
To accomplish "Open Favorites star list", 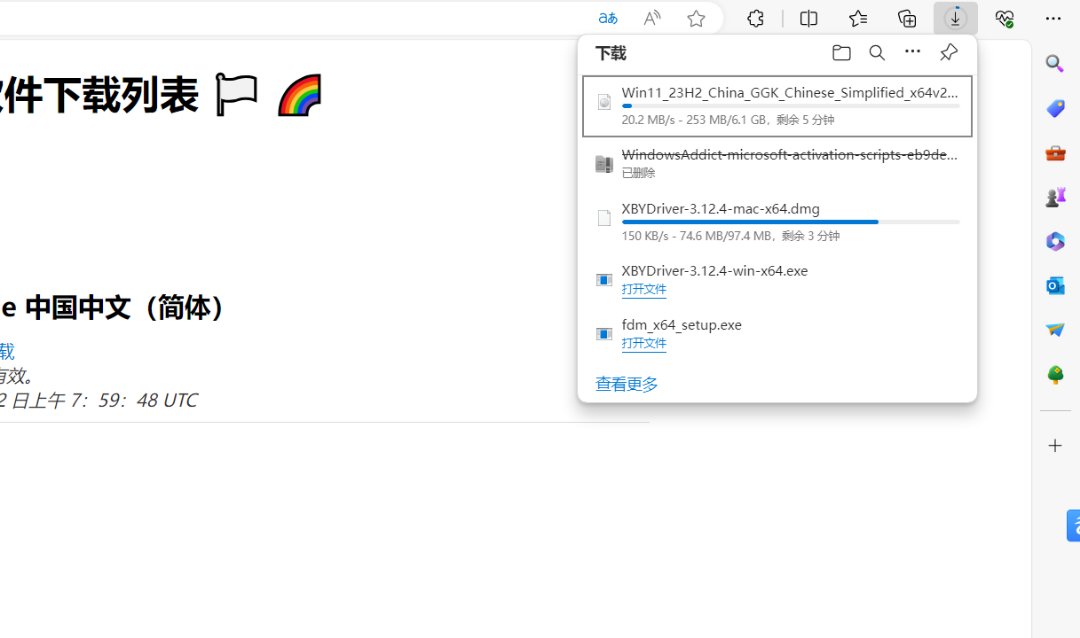I will (x=857, y=18).
